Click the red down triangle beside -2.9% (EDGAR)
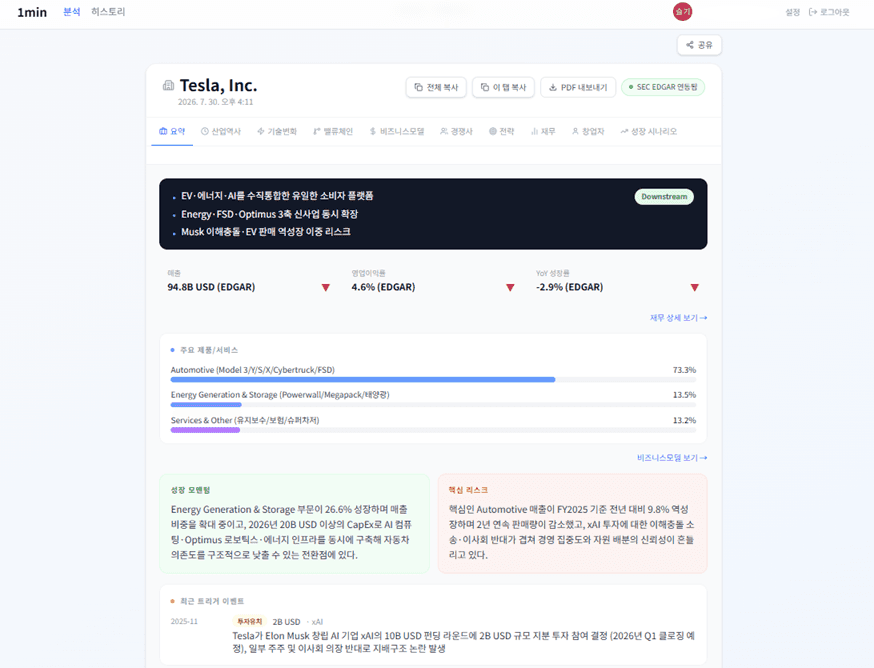Viewport: 874px width, 668px height. (695, 288)
